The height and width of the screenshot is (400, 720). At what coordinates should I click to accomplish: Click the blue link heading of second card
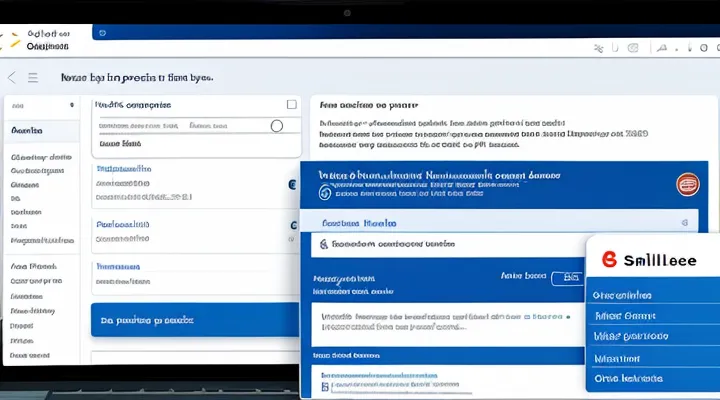(x=125, y=169)
